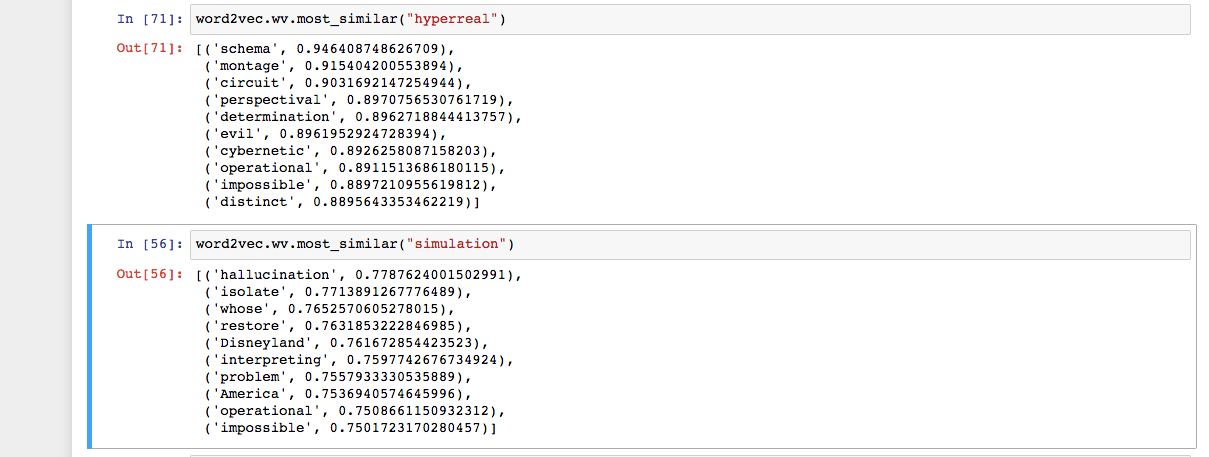Click the Out[71] output prompt
The width and height of the screenshot is (1209, 457).
coord(149,49)
